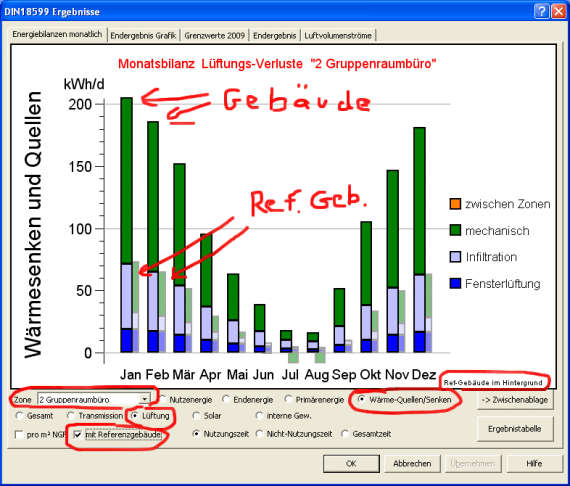The image size is (570, 486).
Task: Open the Grenzwerte 2009 tab
Action: click(x=214, y=36)
